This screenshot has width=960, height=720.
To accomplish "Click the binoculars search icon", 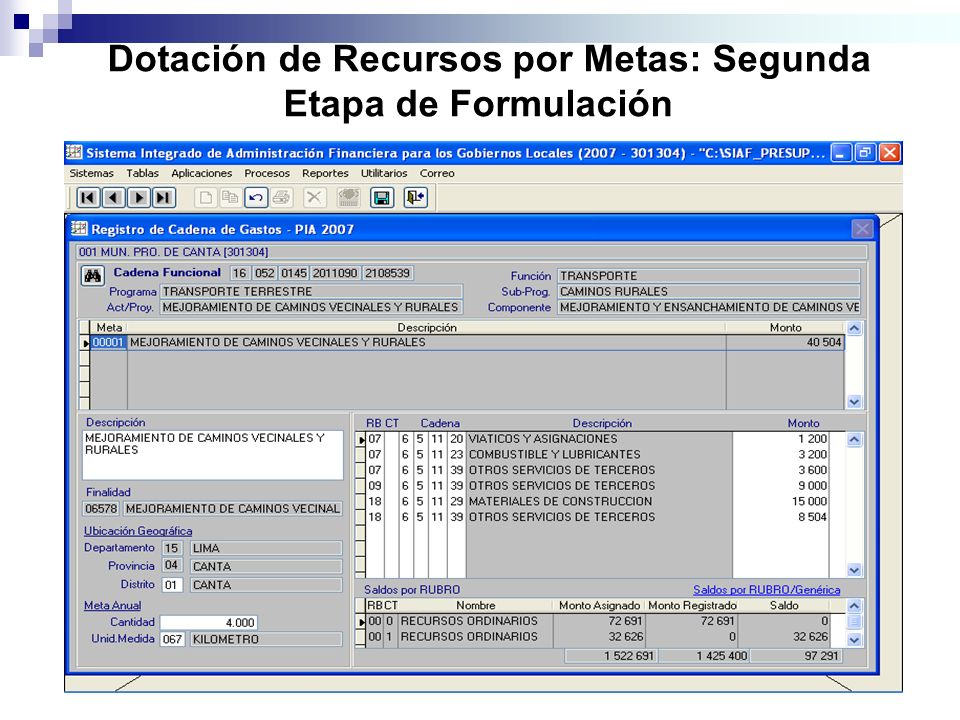I will [x=92, y=276].
